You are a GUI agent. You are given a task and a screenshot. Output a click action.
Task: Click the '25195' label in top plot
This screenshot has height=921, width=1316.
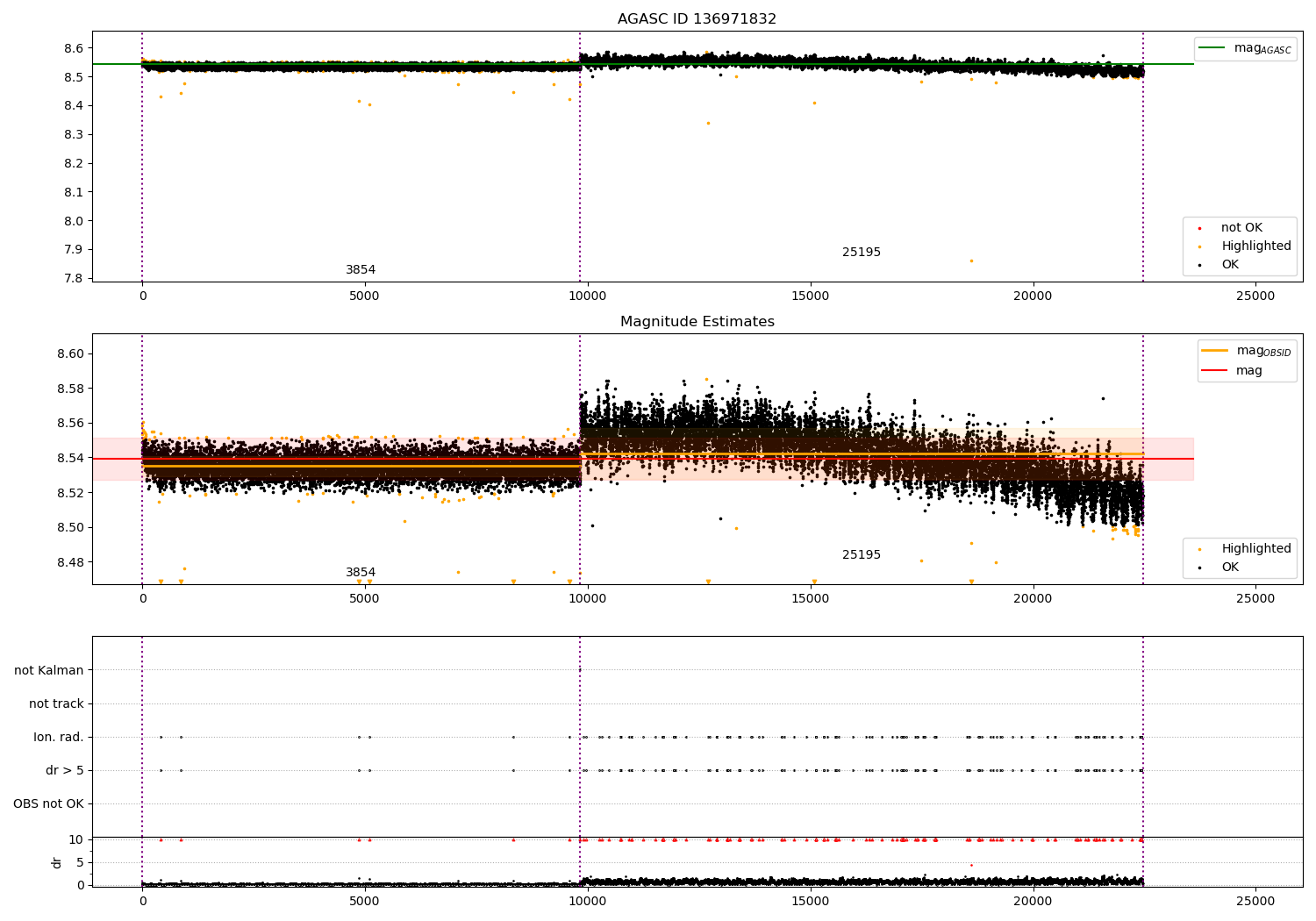click(x=862, y=252)
